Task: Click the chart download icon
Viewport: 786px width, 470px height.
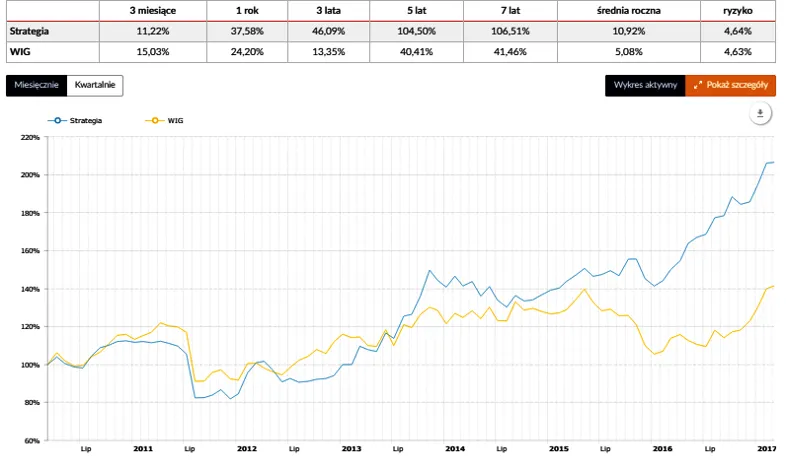Action: [x=760, y=114]
